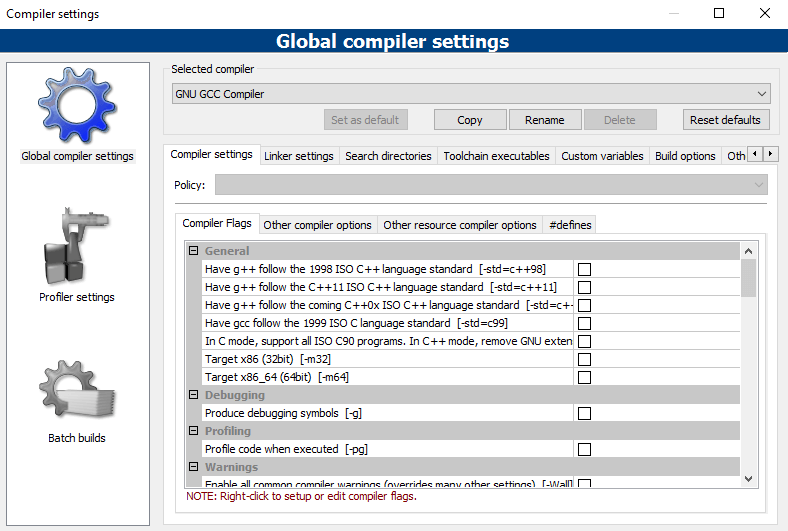Viewport: 788px width, 531px height.
Task: Switch to the Linker settings tab
Action: [298, 156]
